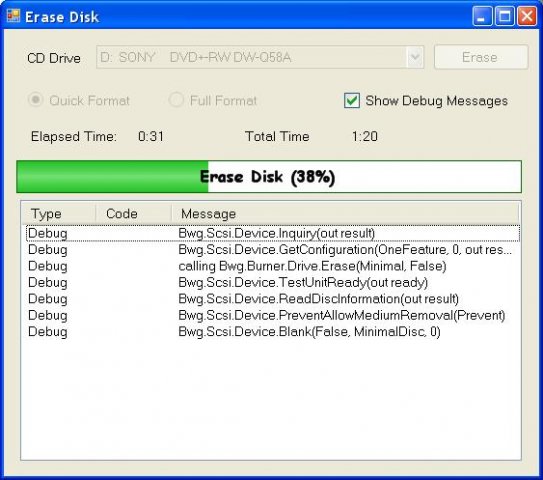Minimize the Erase Disk window
Screen dimensions: 543x480
click(482, 16)
